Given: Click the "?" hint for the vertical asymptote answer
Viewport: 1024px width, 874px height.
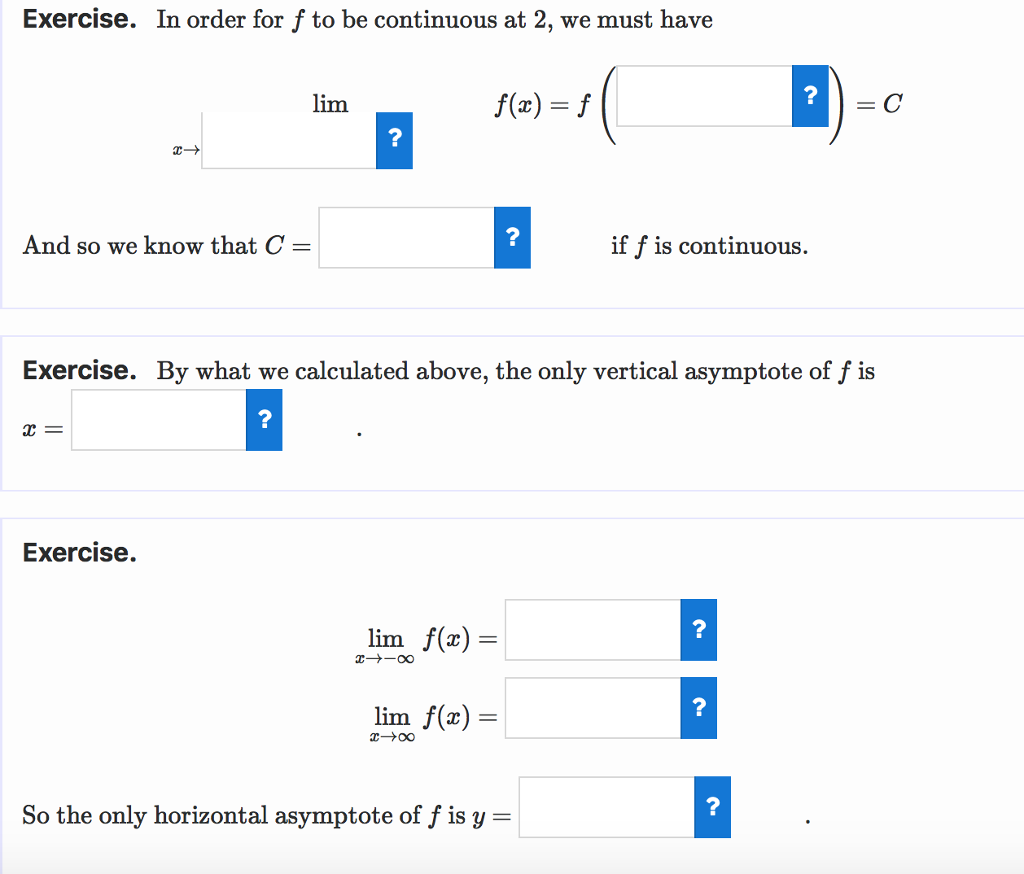Looking at the screenshot, I should [263, 420].
